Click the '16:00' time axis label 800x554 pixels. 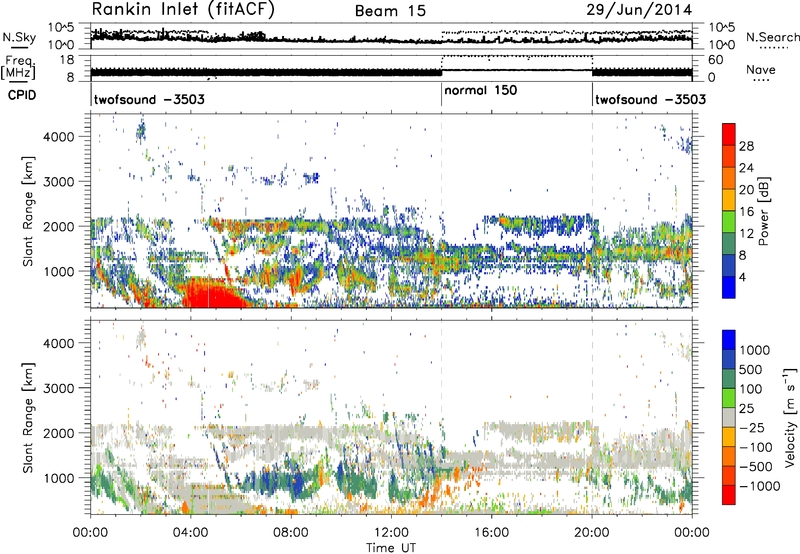(491, 532)
